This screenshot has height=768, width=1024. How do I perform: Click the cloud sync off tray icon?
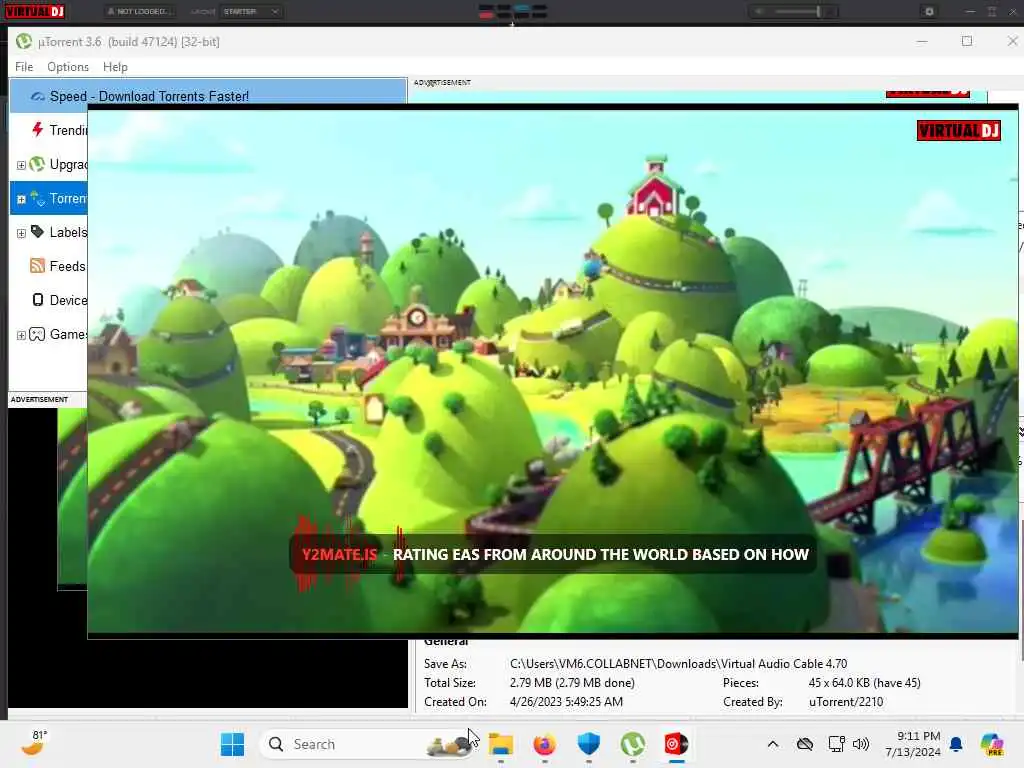click(x=805, y=744)
